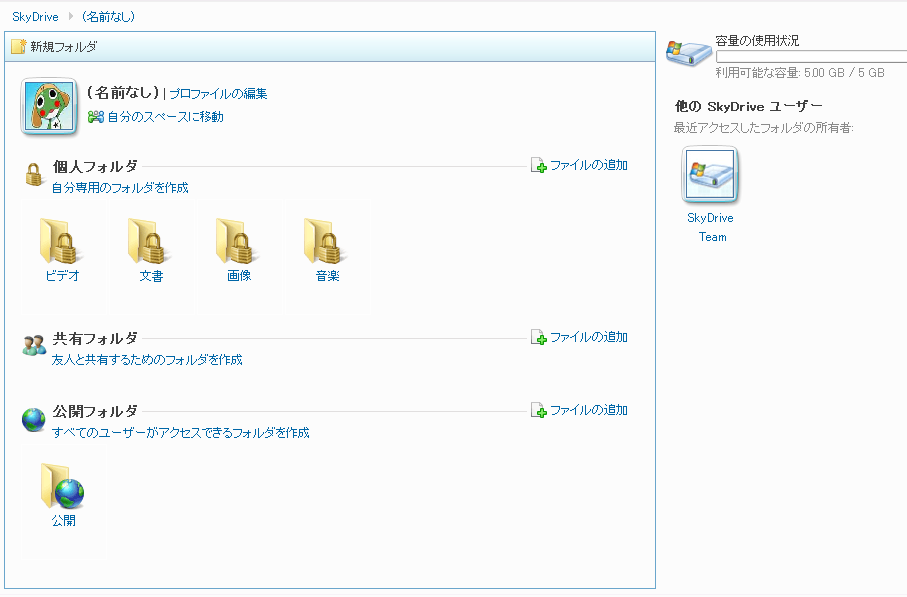
Task: Click 他の SkyDrive ユーザー heading
Action: coord(749,106)
